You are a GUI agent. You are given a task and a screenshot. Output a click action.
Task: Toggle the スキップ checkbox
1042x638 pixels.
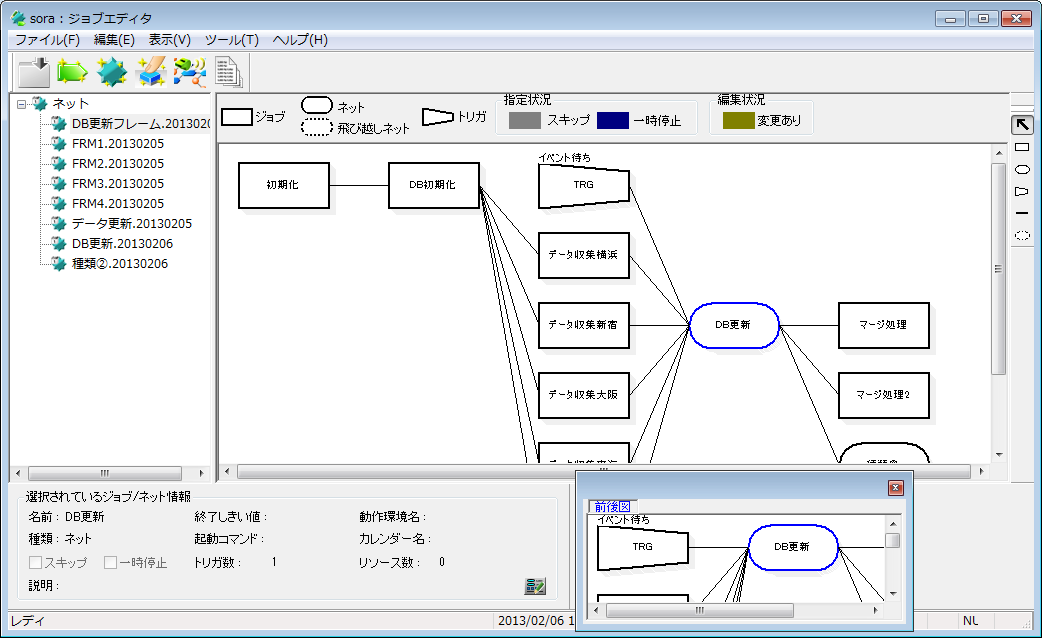35,563
